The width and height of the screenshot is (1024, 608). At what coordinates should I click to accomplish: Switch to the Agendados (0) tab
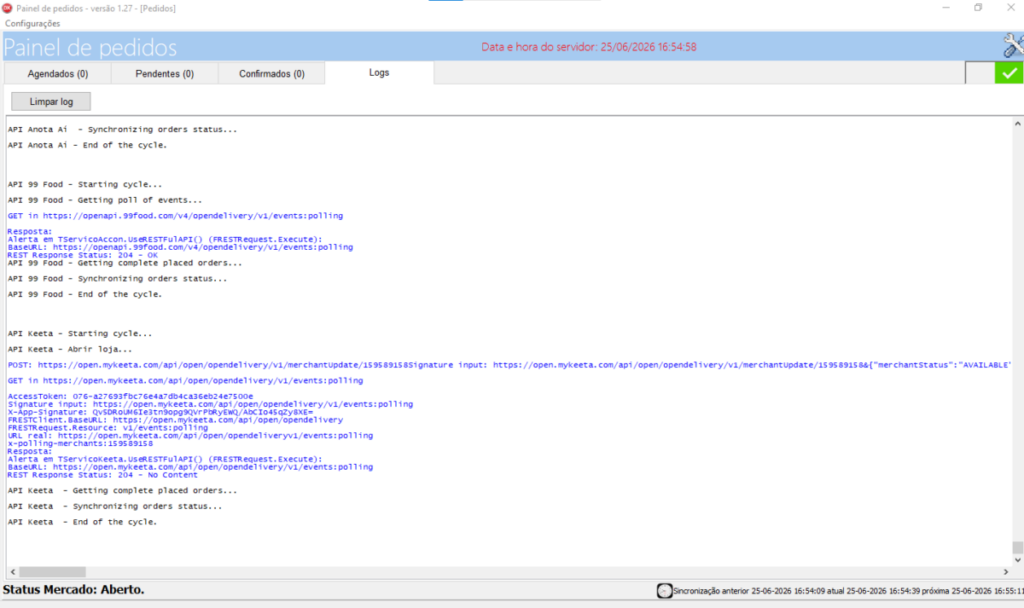coord(57,74)
